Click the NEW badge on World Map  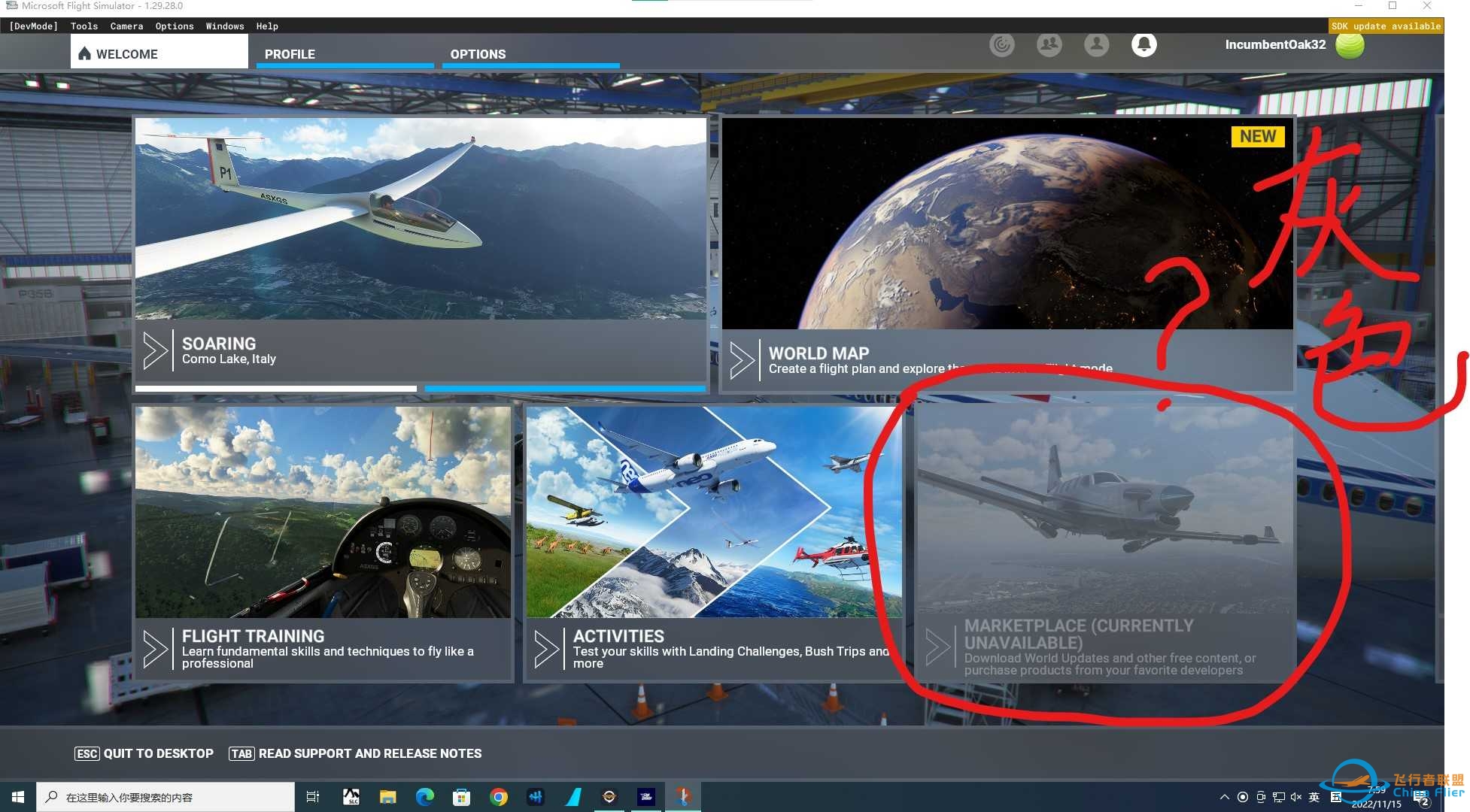click(1258, 137)
